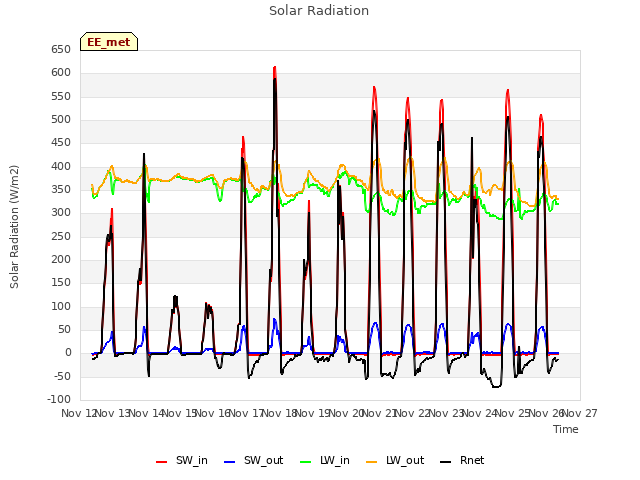Click the 400 y-axis tick label
This screenshot has width=640, height=480.
point(61,167)
